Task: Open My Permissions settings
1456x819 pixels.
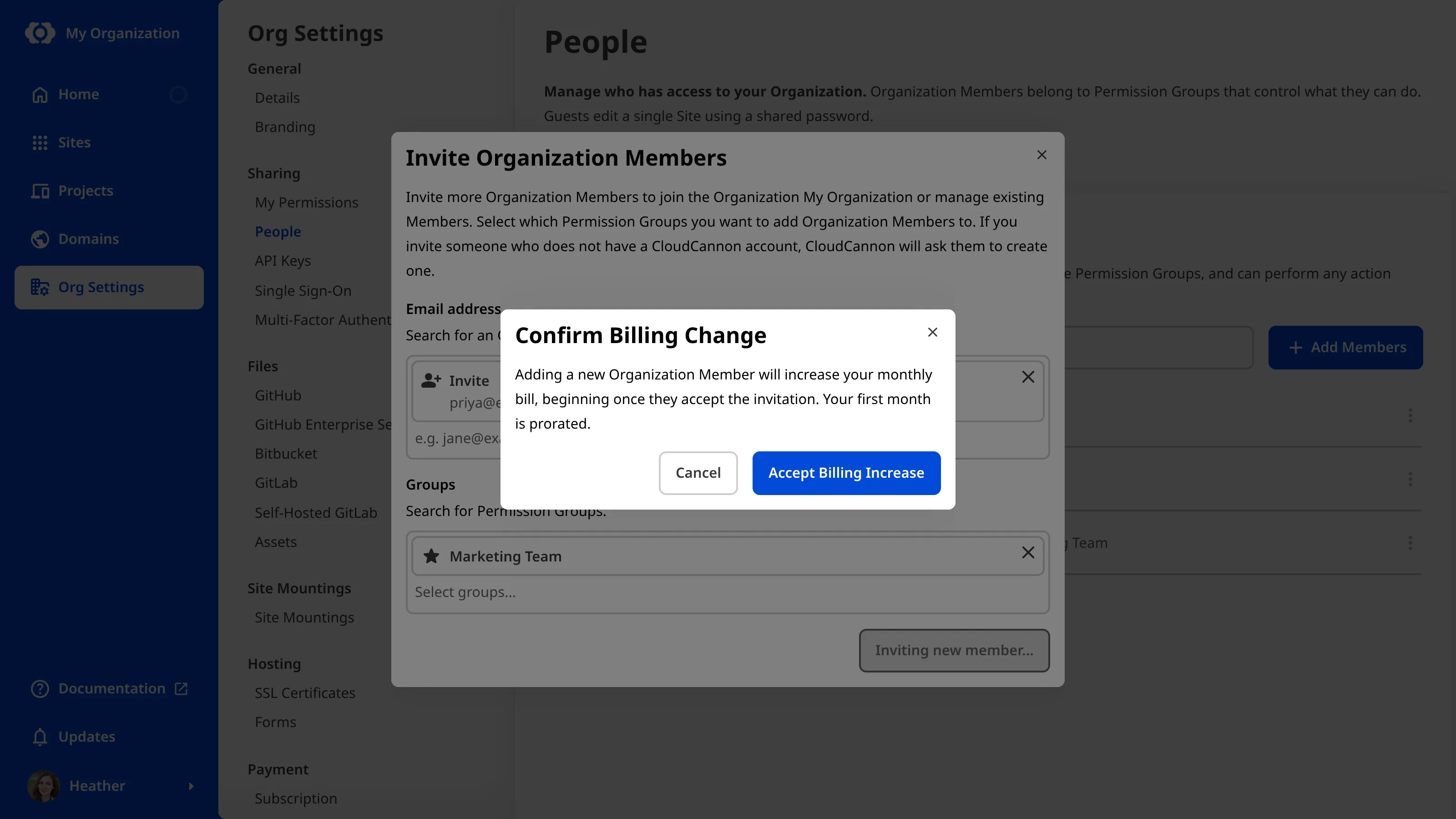Action: 306,202
